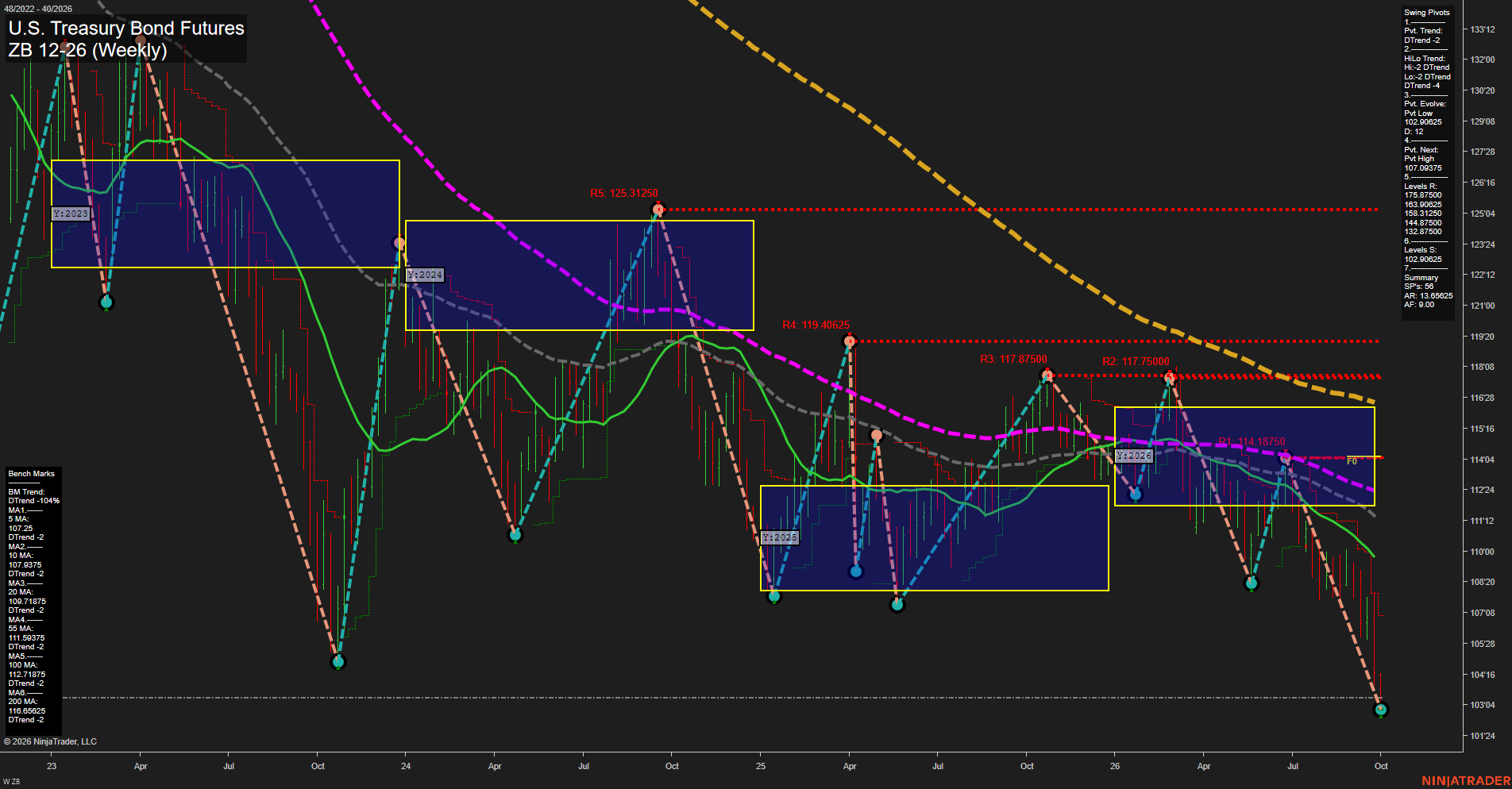Click the Y:2025 yearly range label

pyautogui.click(x=780, y=537)
